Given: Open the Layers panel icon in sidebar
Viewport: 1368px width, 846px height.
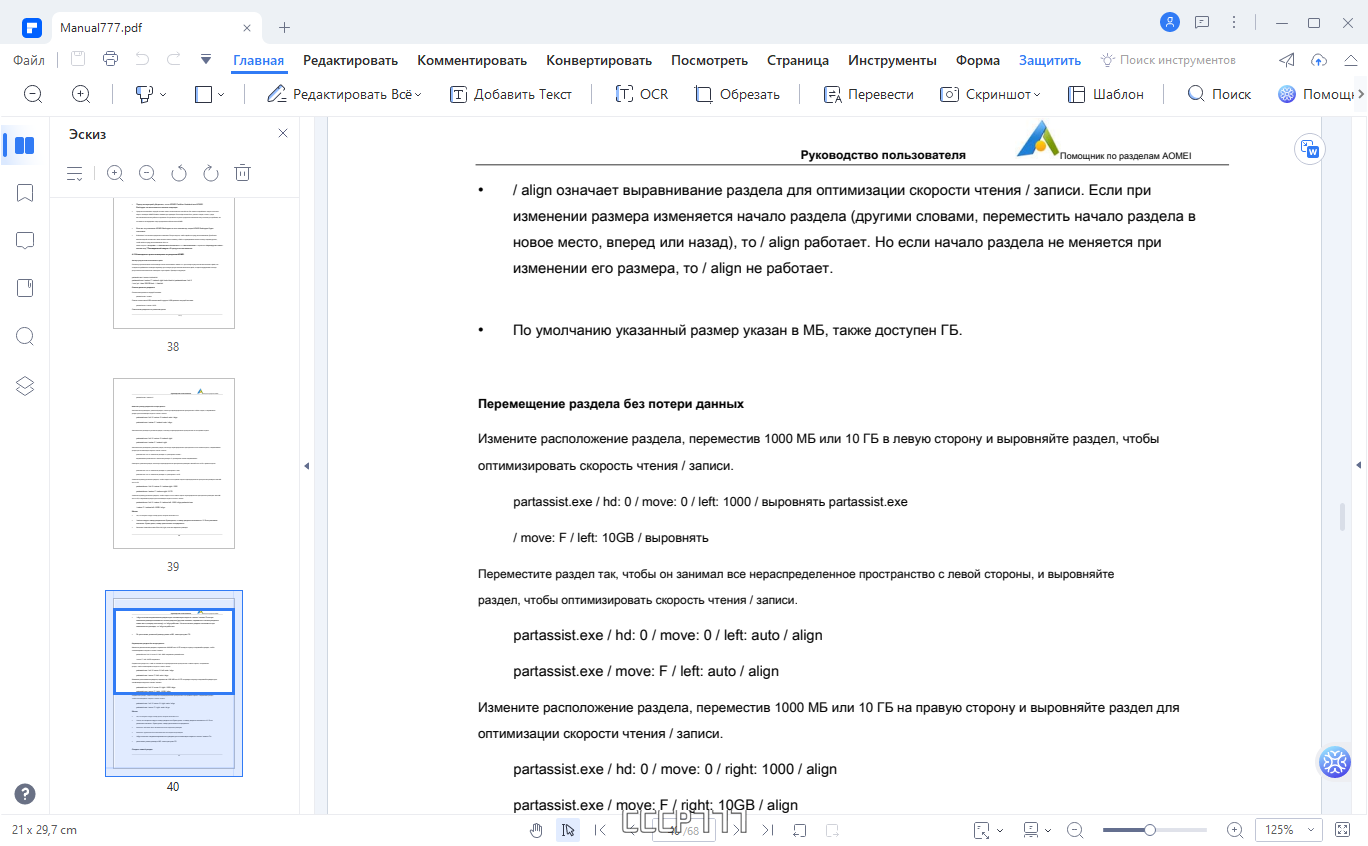Looking at the screenshot, I should click(x=25, y=386).
